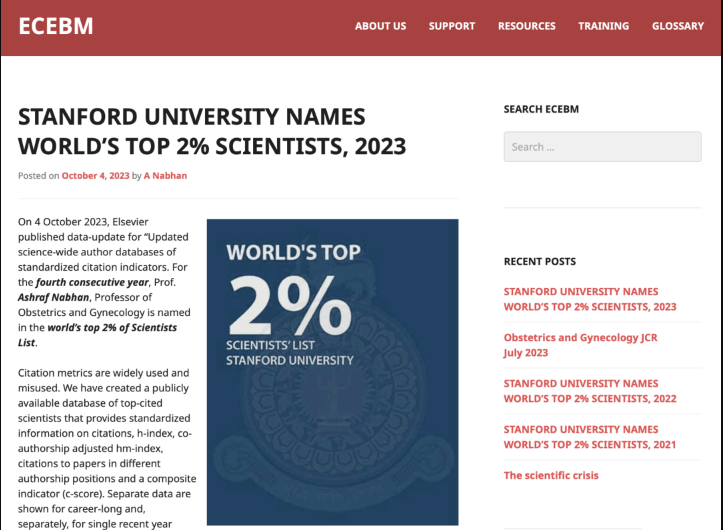This screenshot has height=530, width=723.
Task: Open Obstetrics and Gynecology JCR July 2023
Action: point(580,345)
